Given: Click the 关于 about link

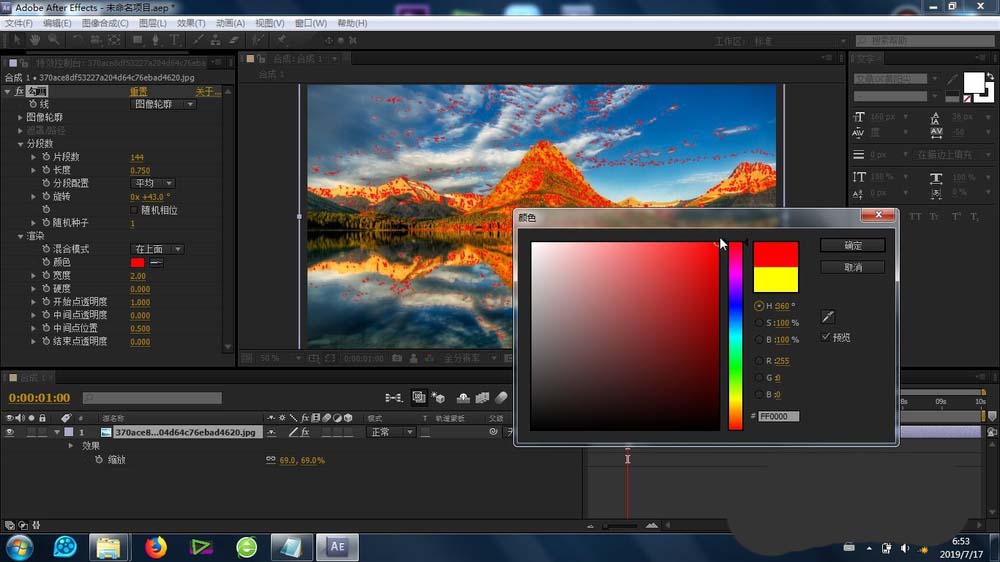Looking at the screenshot, I should pyautogui.click(x=207, y=92).
